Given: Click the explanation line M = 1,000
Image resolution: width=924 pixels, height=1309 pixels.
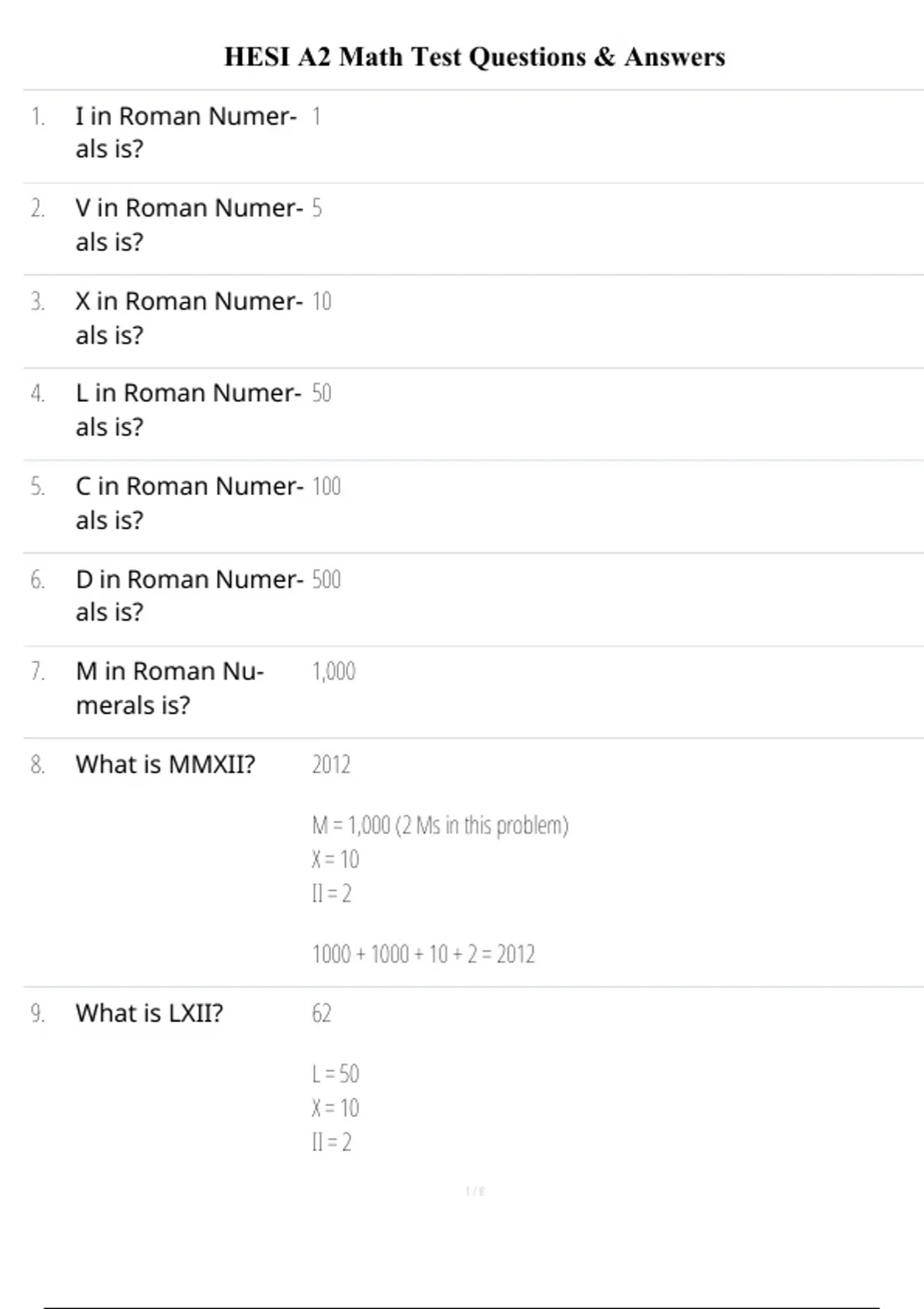Looking at the screenshot, I should pyautogui.click(x=440, y=825).
